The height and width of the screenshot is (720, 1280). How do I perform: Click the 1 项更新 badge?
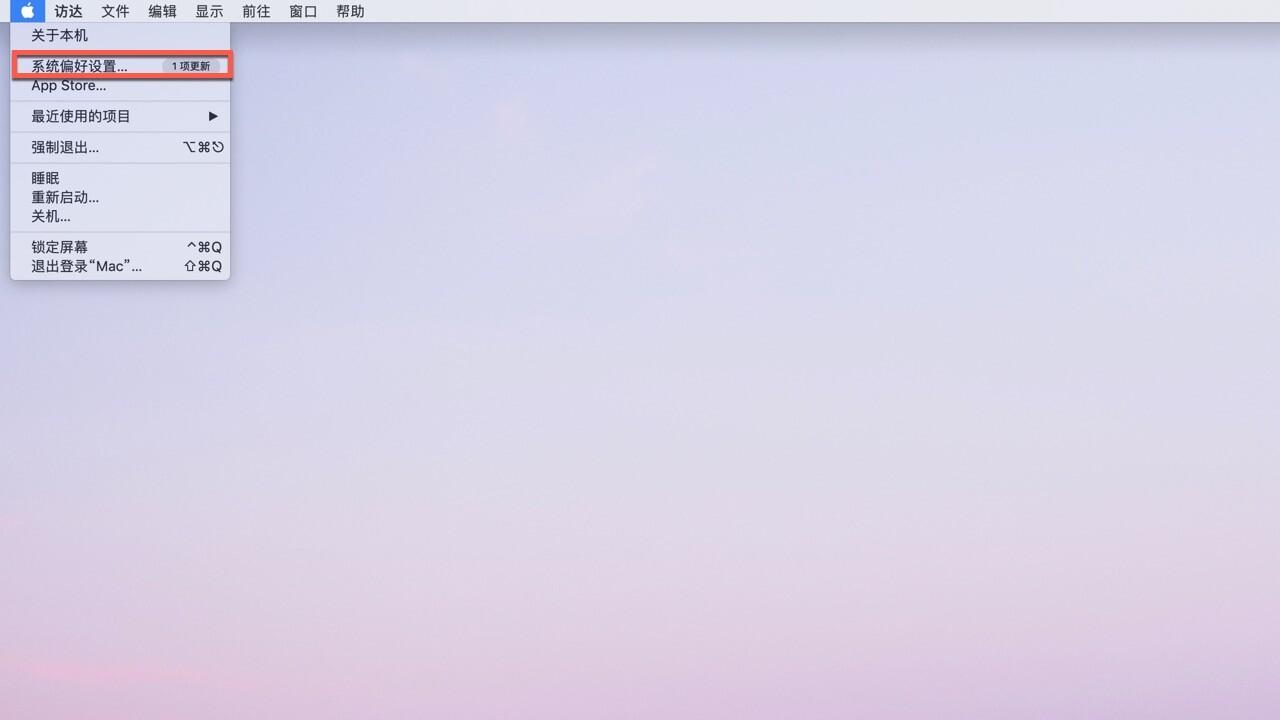click(x=190, y=66)
